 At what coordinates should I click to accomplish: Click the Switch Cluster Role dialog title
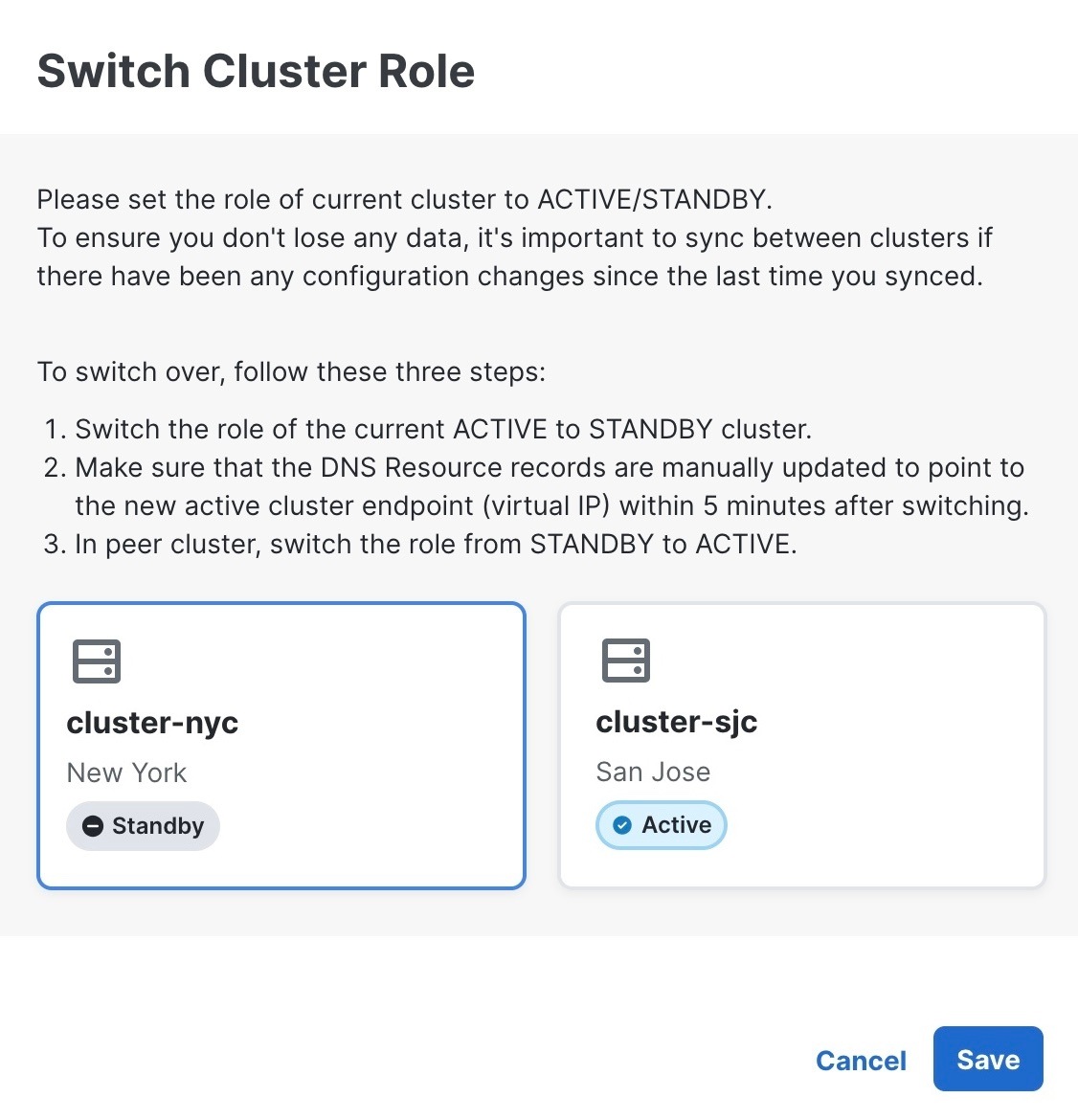tap(255, 70)
